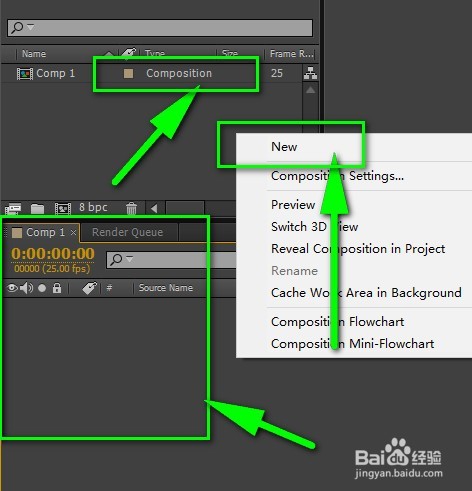
Task: Click the tan label color swatch for Comp 1
Action: click(128, 73)
